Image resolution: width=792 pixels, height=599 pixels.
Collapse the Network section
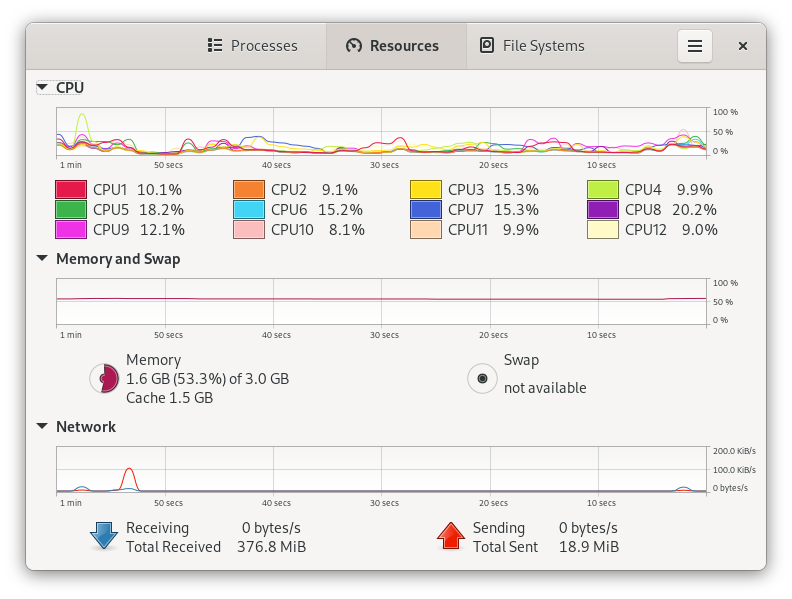tap(42, 427)
